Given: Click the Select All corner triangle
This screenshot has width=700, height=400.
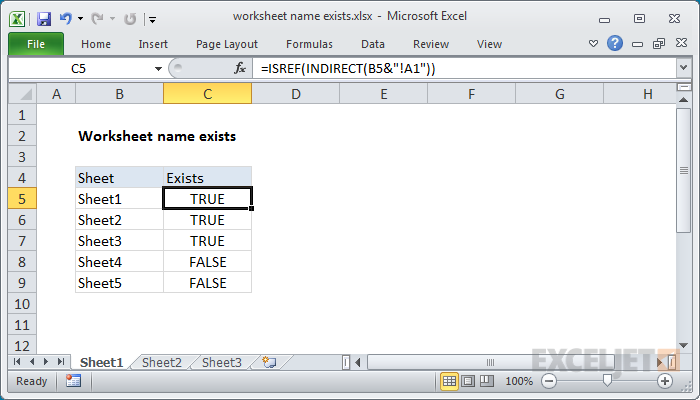Looking at the screenshot, I should coord(23,94).
